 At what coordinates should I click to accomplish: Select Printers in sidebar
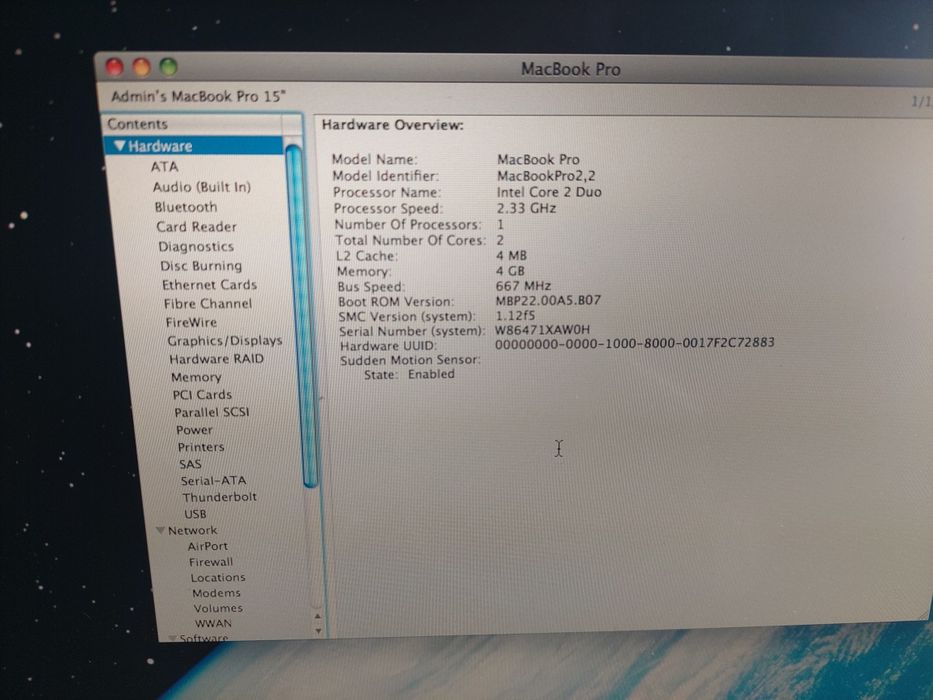pos(201,447)
